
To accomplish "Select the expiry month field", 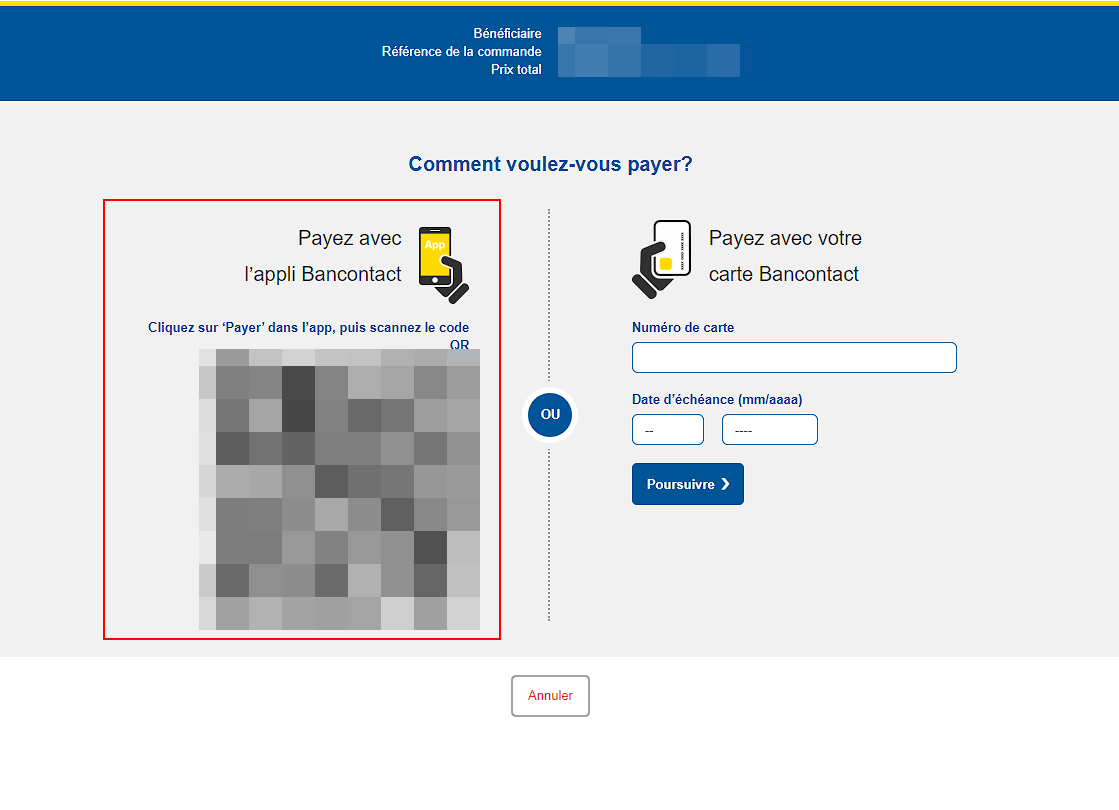I will (667, 430).
